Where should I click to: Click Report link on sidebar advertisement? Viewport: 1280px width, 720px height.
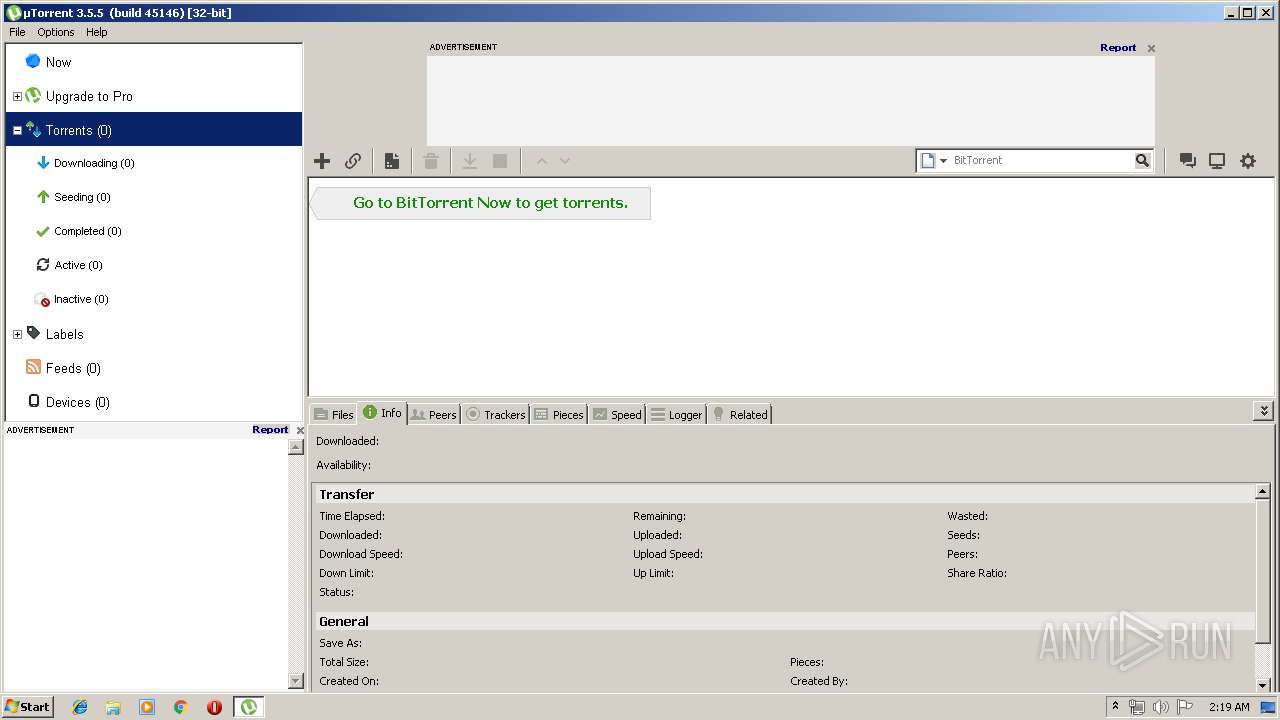pyautogui.click(x=270, y=430)
